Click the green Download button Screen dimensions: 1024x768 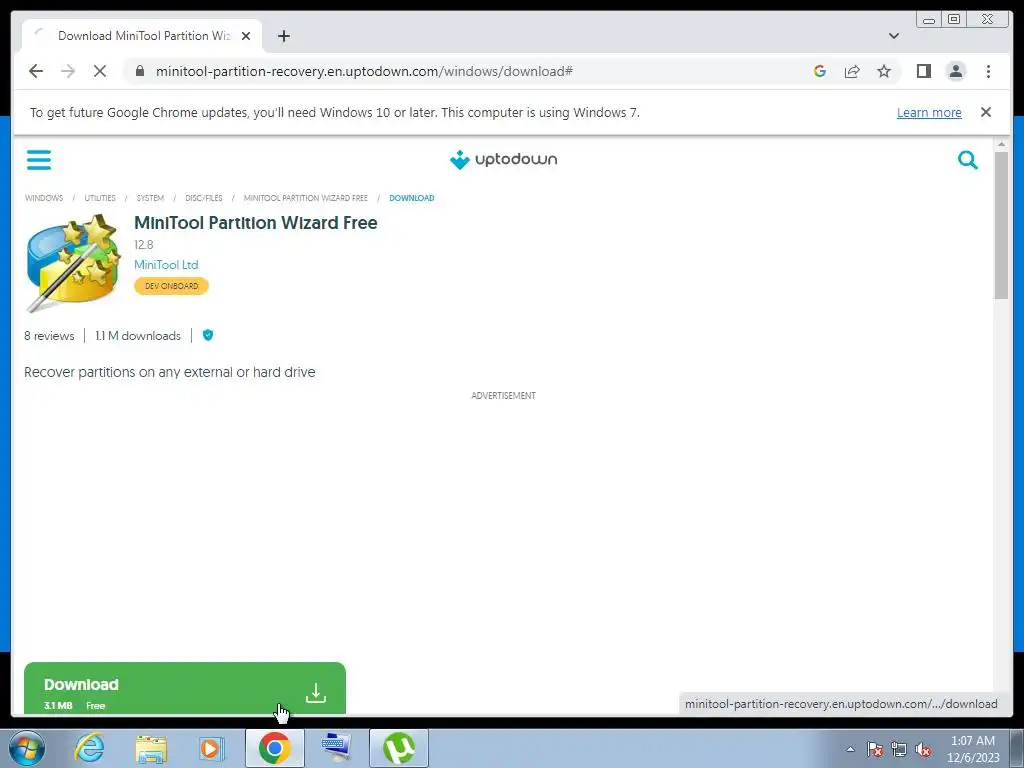coord(185,688)
